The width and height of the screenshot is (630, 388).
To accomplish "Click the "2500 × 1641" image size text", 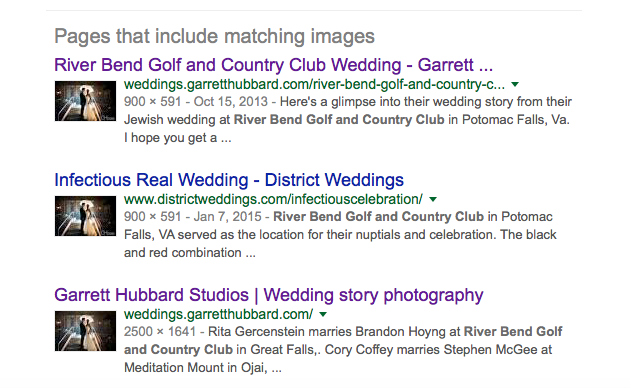I will [160, 331].
